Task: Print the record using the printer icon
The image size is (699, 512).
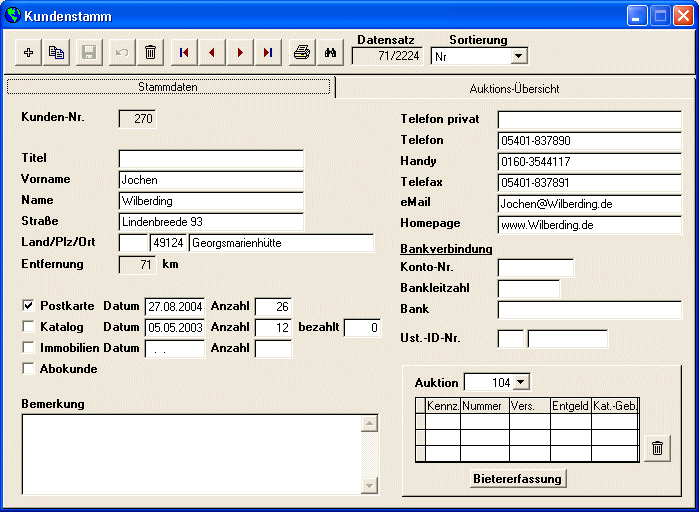Action: click(302, 53)
